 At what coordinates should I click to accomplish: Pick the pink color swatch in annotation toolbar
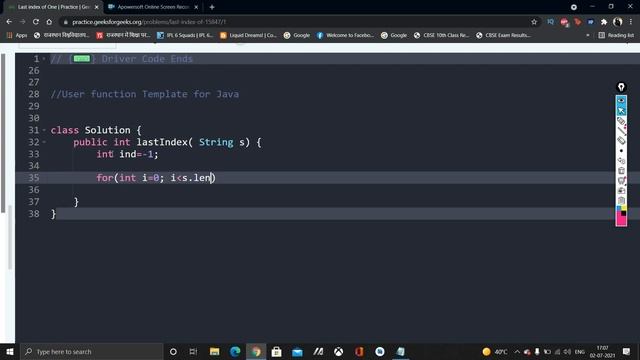[x=621, y=220]
